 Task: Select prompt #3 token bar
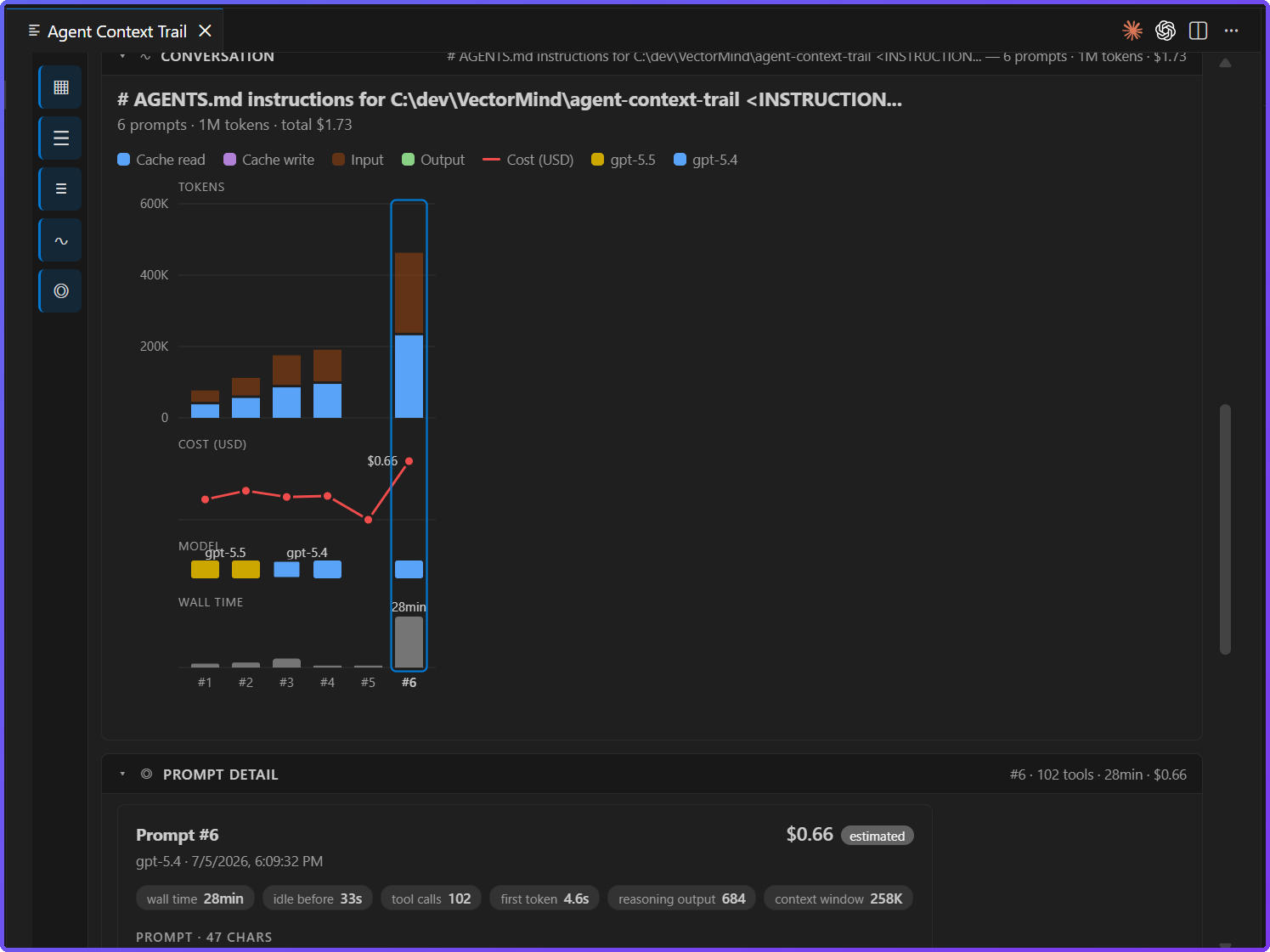pyautogui.click(x=286, y=386)
